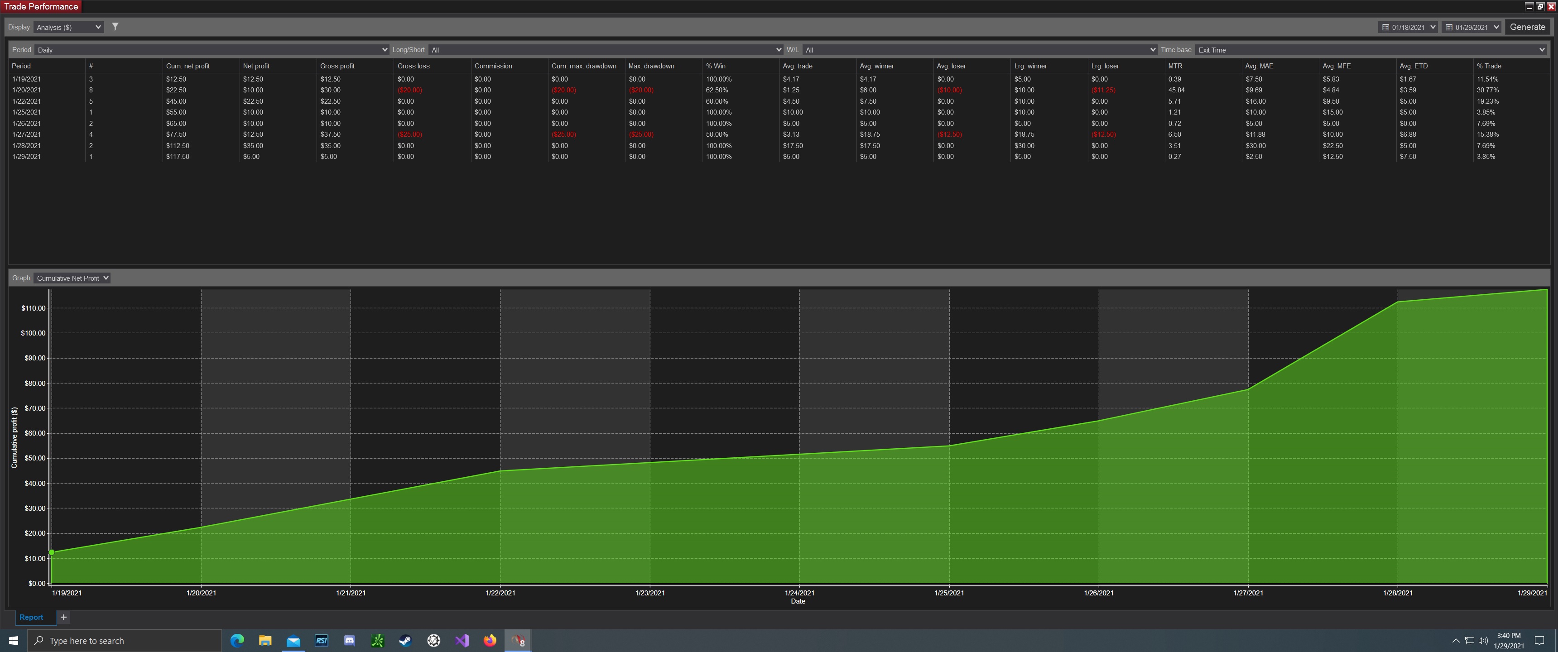Sort by the Cum. net profit column header
This screenshot has height=652, width=1568.
click(188, 66)
